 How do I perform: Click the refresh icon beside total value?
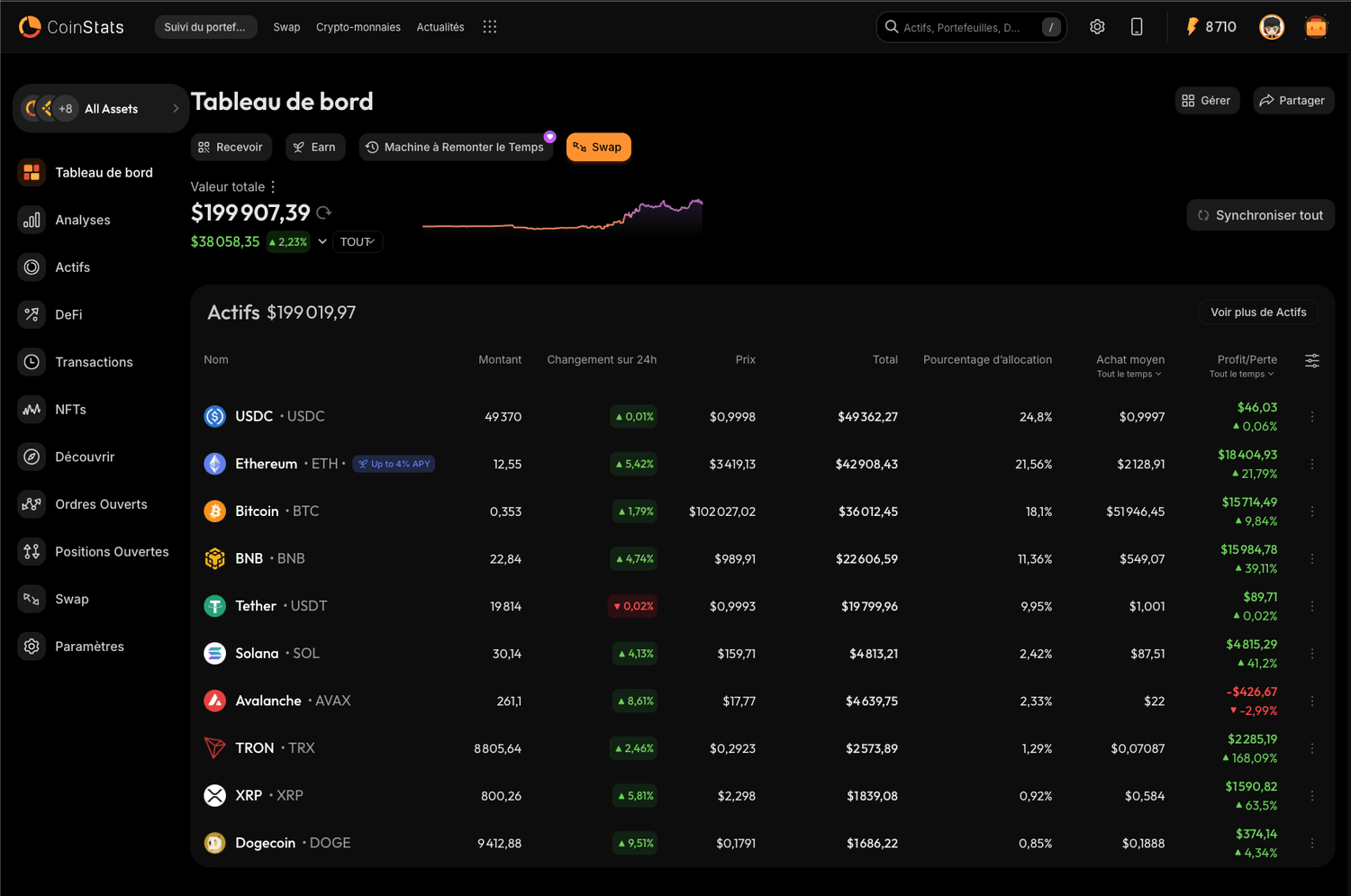click(324, 213)
